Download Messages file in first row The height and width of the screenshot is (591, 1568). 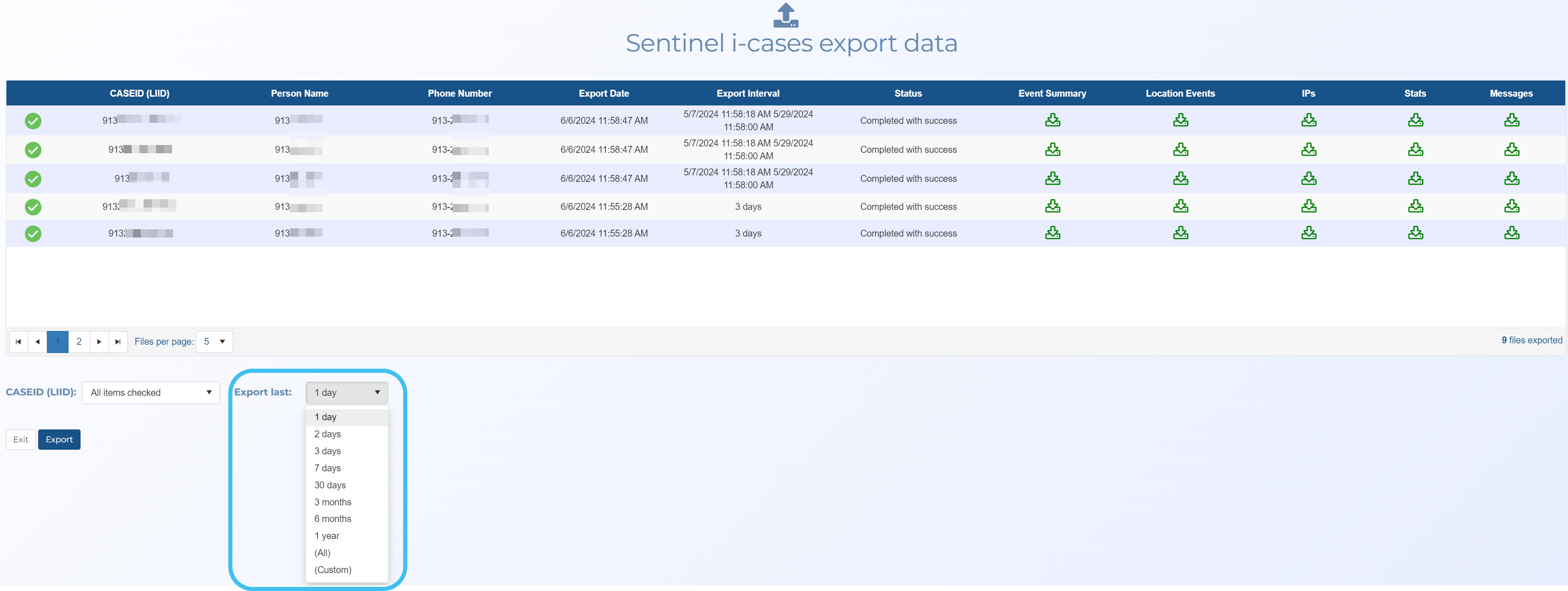click(1511, 121)
